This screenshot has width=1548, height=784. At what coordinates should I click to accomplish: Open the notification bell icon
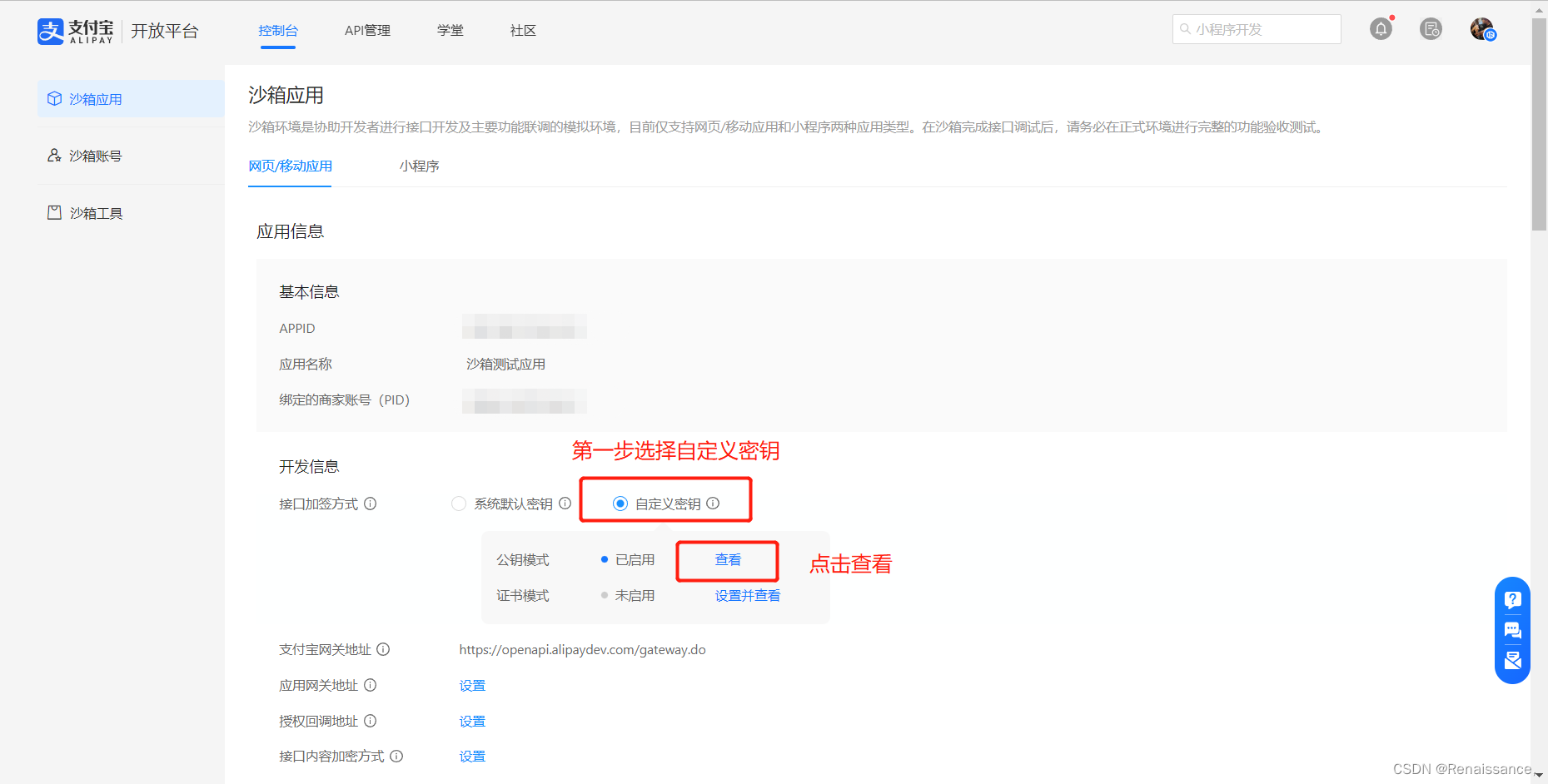(1381, 29)
